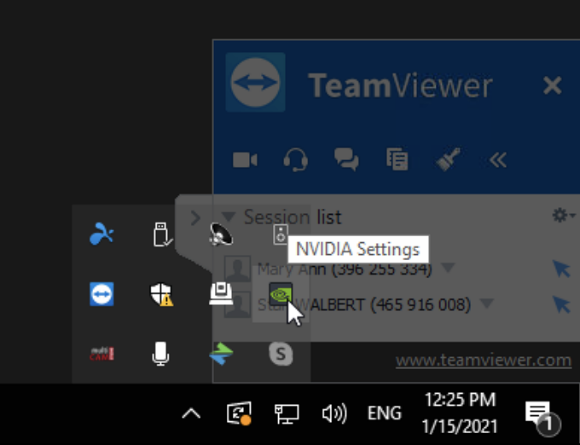
Task: Click the hidden icons chevron in taskbar
Action: pyautogui.click(x=191, y=413)
